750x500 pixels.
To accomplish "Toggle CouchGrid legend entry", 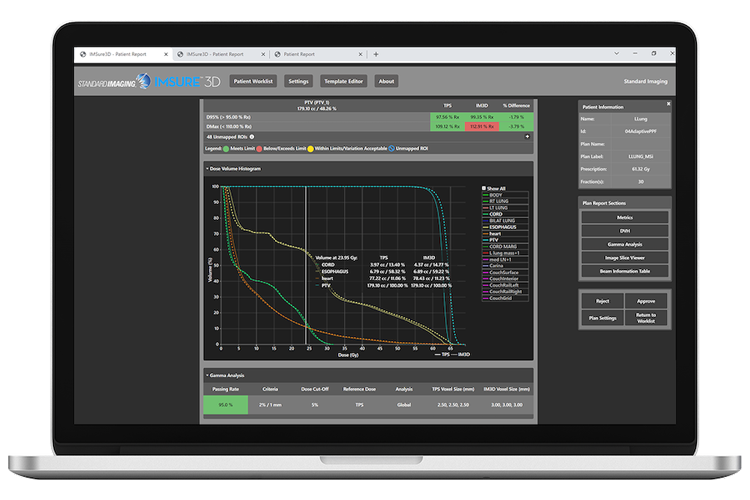I will 505,299.
